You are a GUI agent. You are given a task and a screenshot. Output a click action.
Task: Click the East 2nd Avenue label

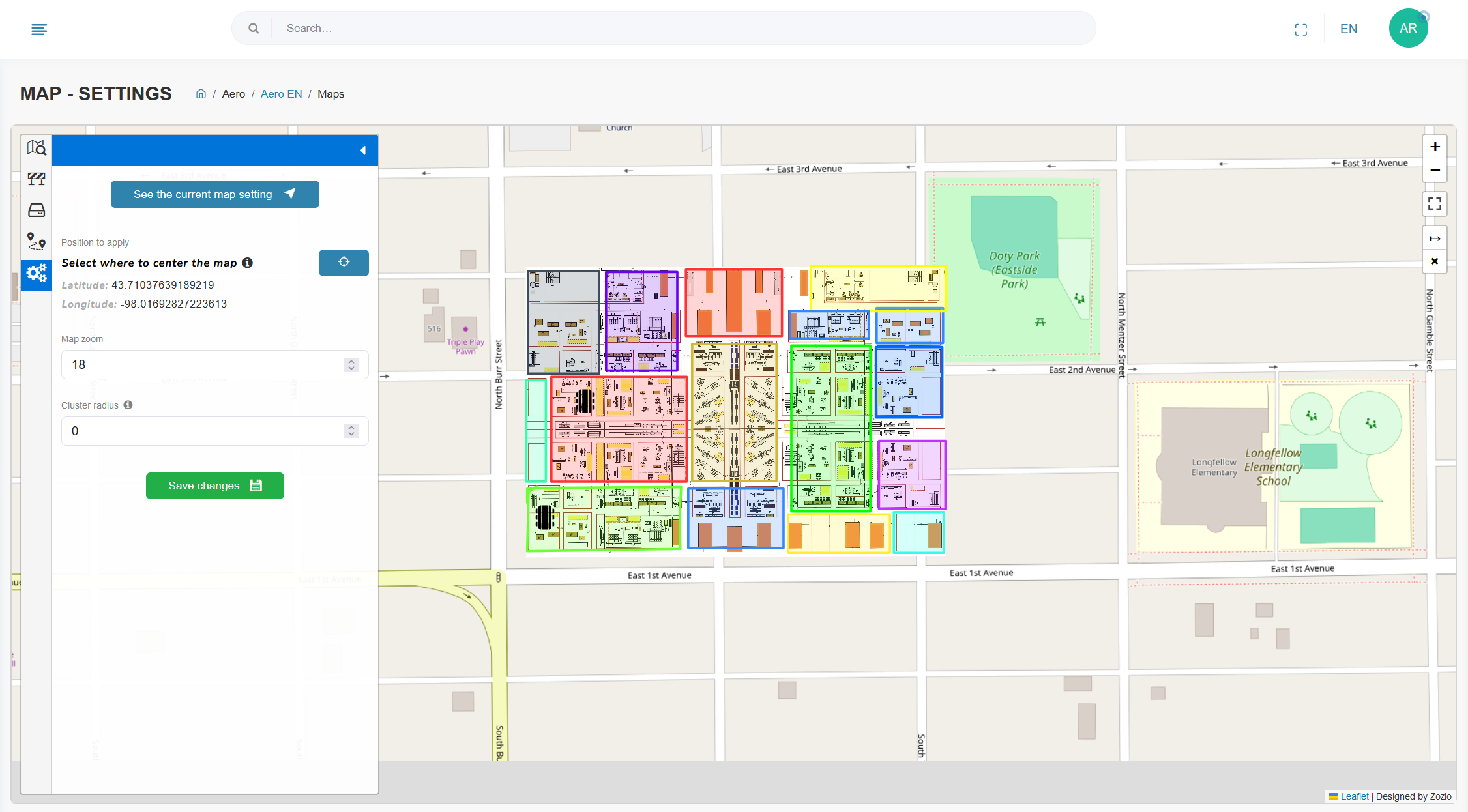point(1082,370)
